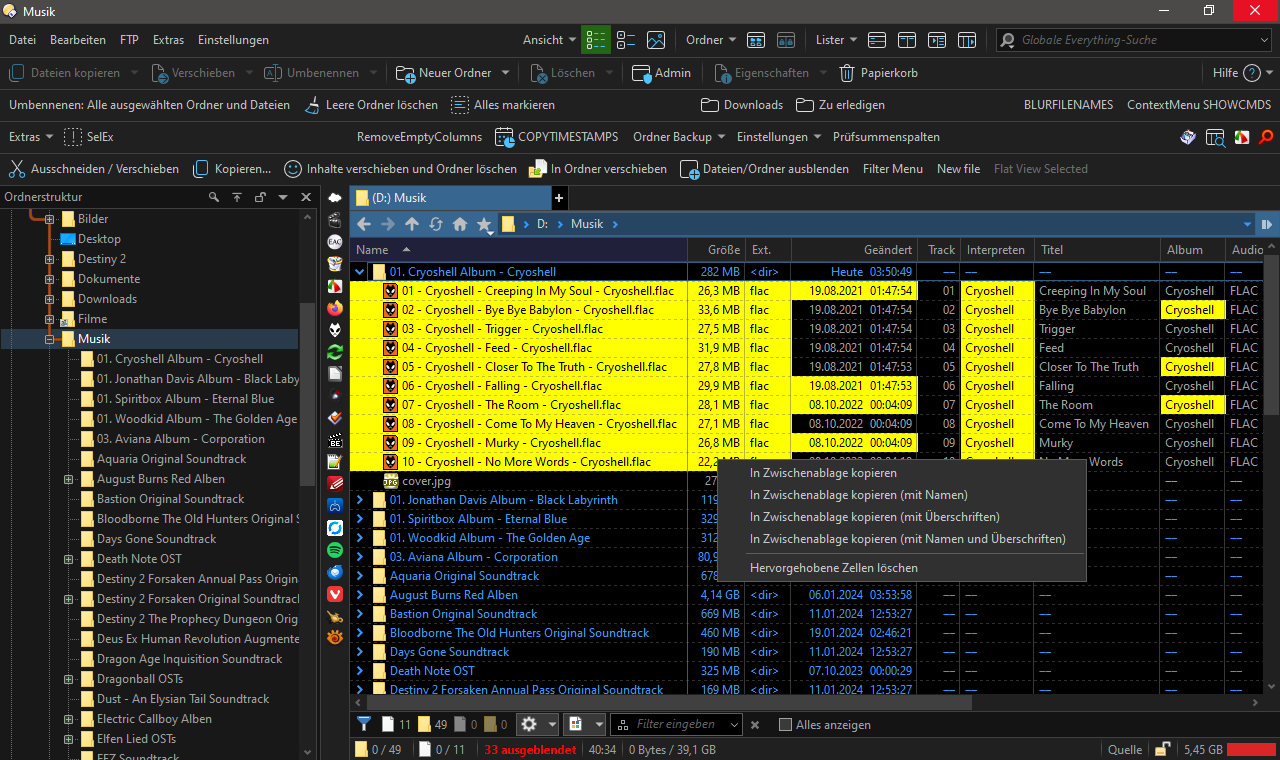Open the BE clapperboard app icon

click(335, 440)
